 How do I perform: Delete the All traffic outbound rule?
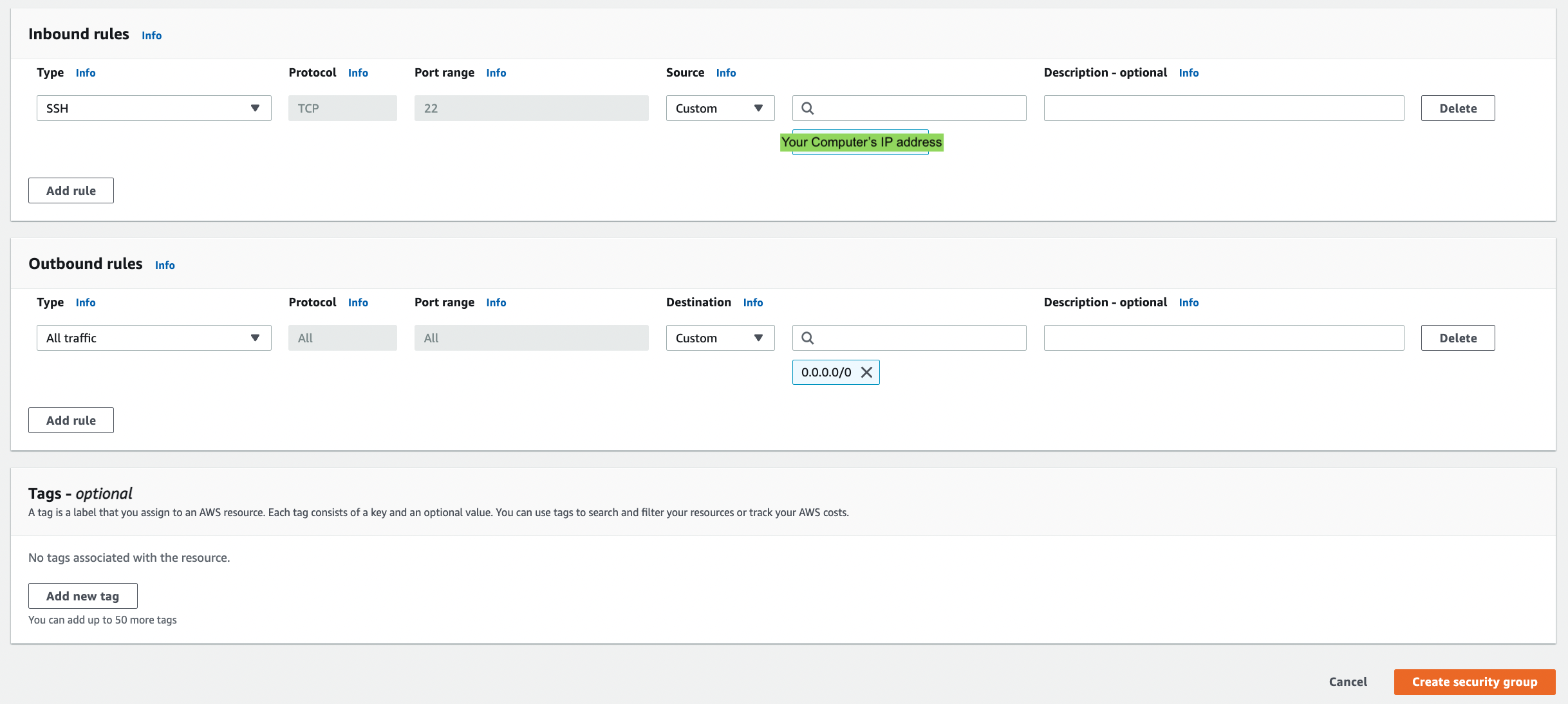[x=1457, y=338]
